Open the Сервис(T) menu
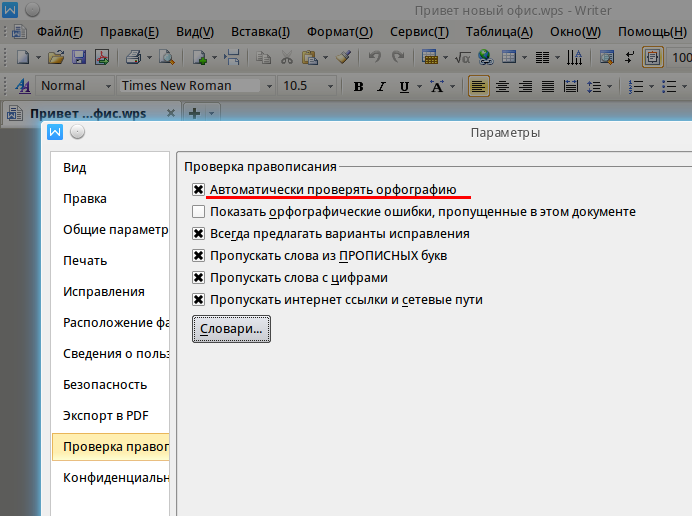 point(419,32)
